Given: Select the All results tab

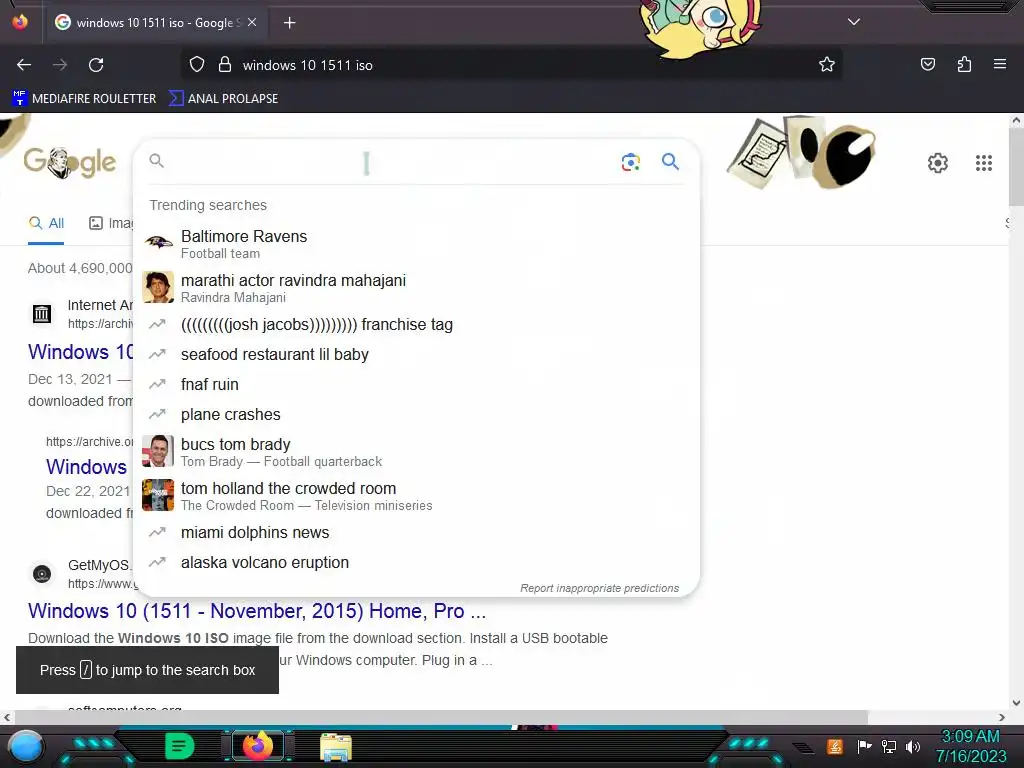Looking at the screenshot, I should (x=46, y=223).
